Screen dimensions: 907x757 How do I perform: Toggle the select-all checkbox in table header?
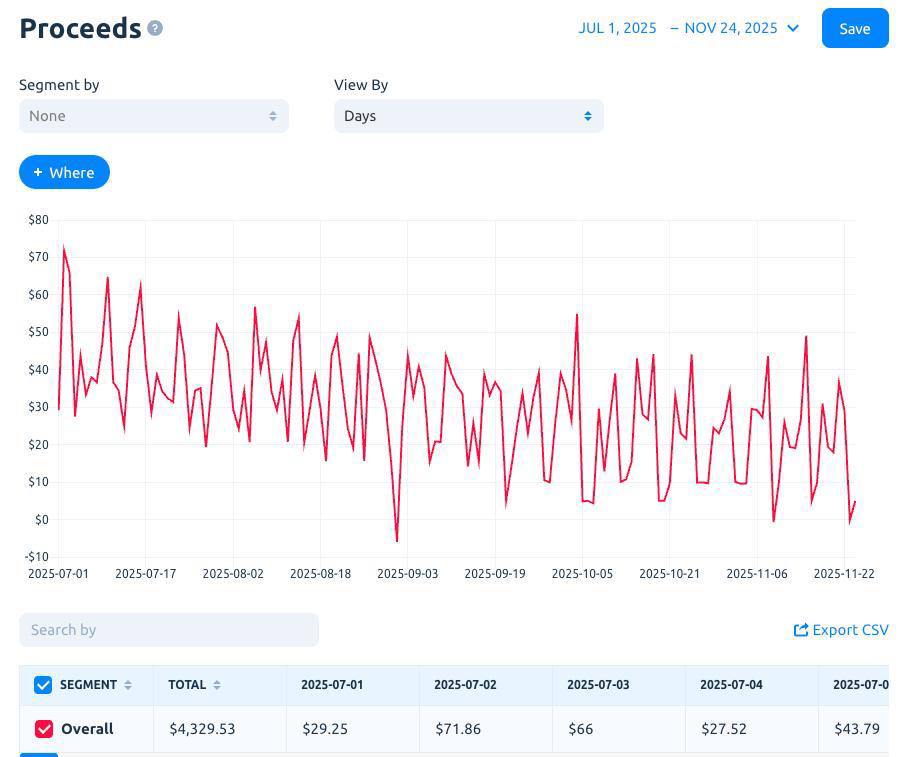[43, 685]
